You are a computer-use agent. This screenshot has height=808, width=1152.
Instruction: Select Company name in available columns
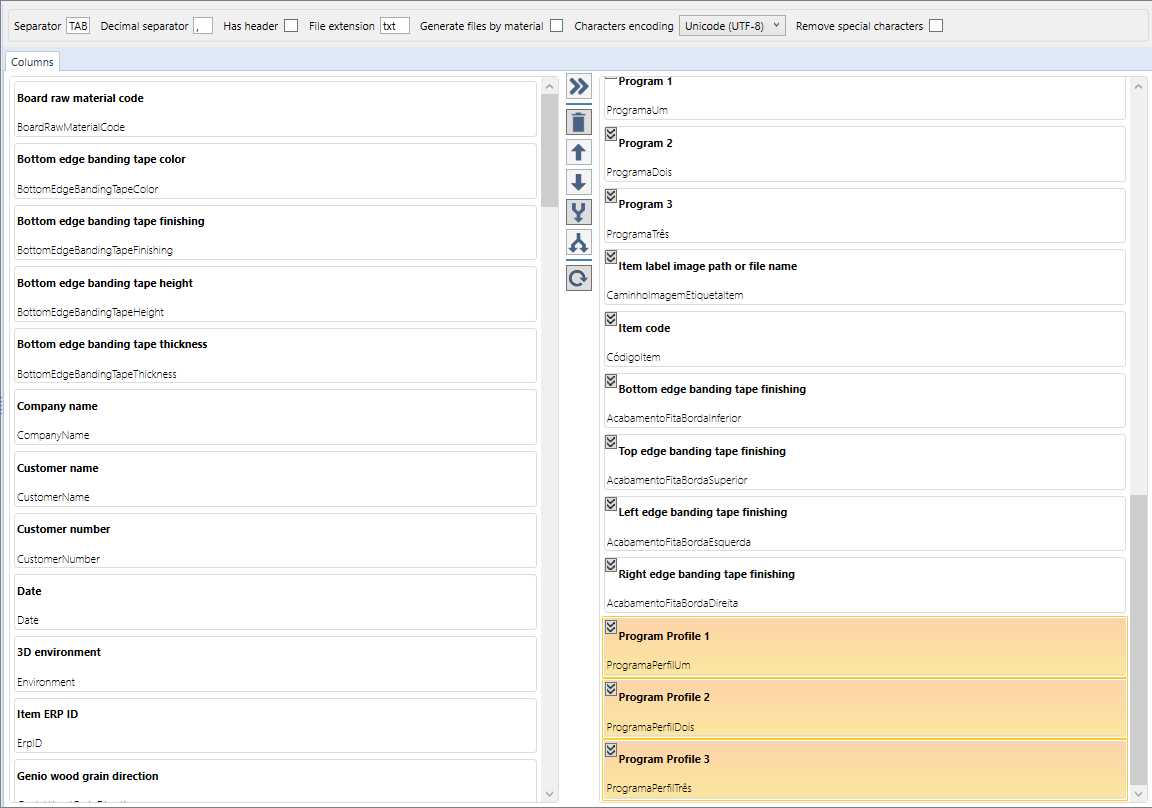click(x=275, y=417)
